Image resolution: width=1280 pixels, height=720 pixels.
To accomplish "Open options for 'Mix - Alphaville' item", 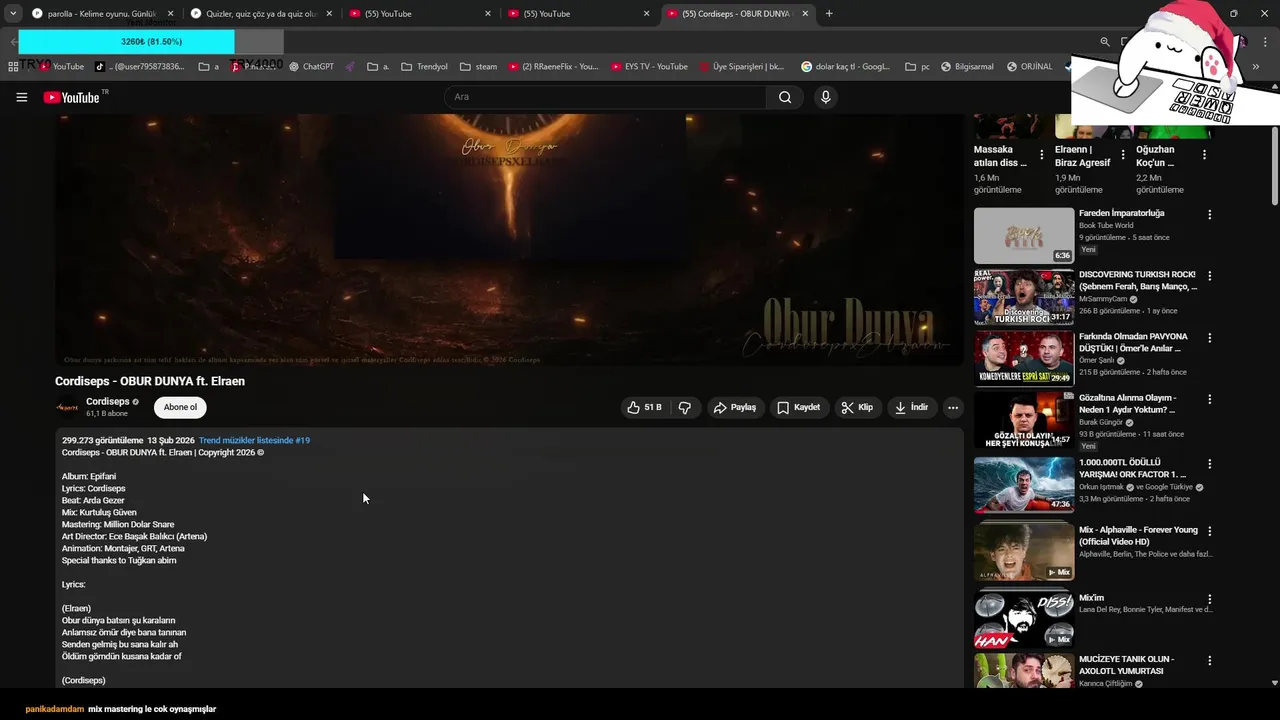I will click(x=1210, y=531).
